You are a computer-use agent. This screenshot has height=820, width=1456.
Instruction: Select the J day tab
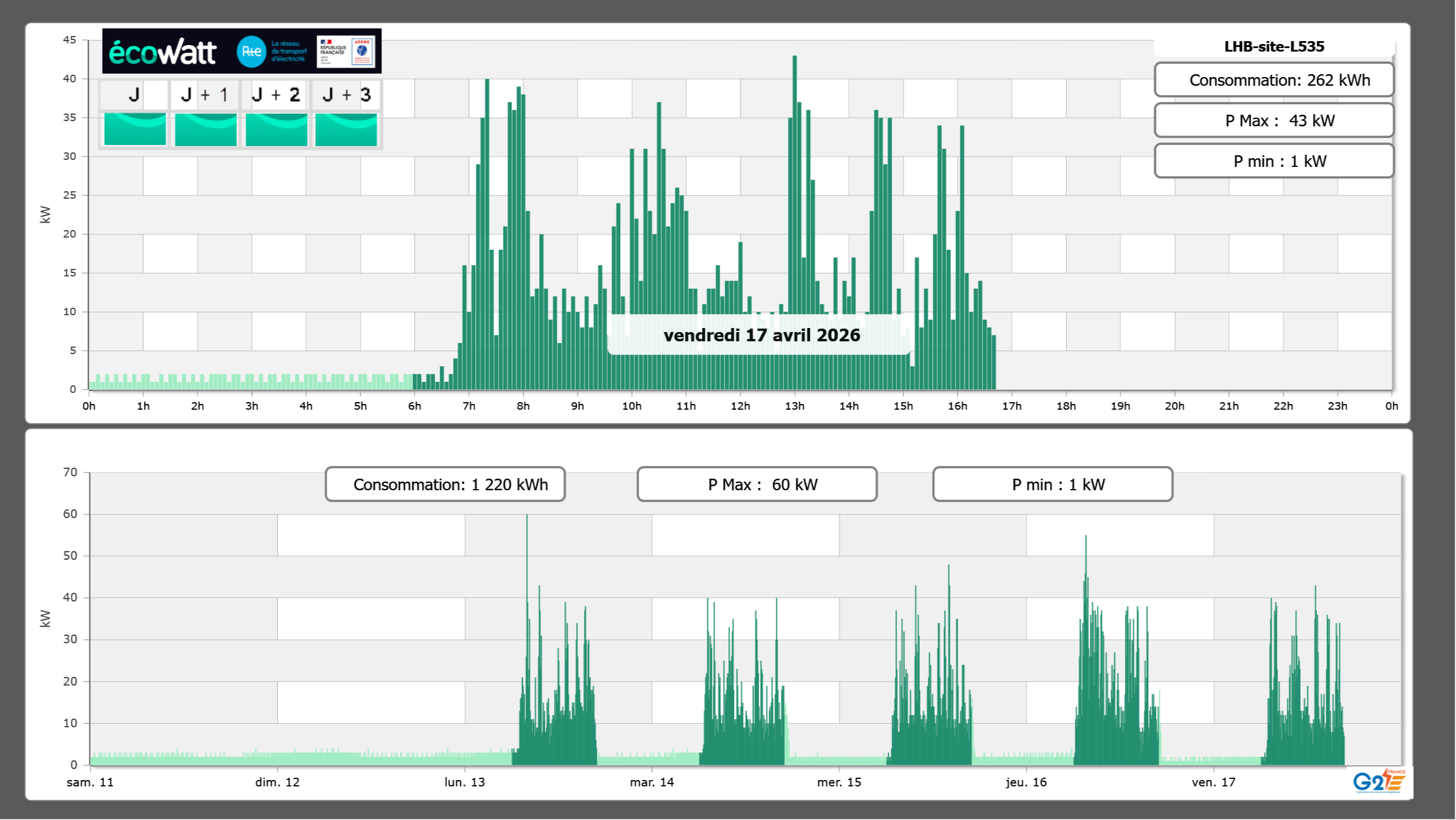coord(135,94)
